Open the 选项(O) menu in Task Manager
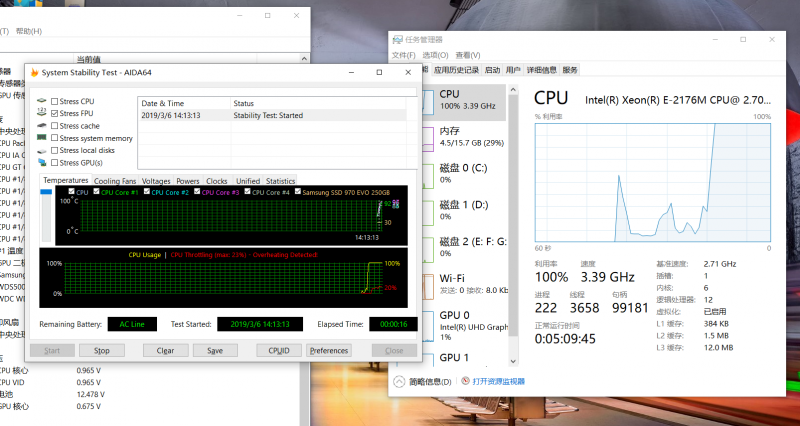The width and height of the screenshot is (800, 426). 435,55
